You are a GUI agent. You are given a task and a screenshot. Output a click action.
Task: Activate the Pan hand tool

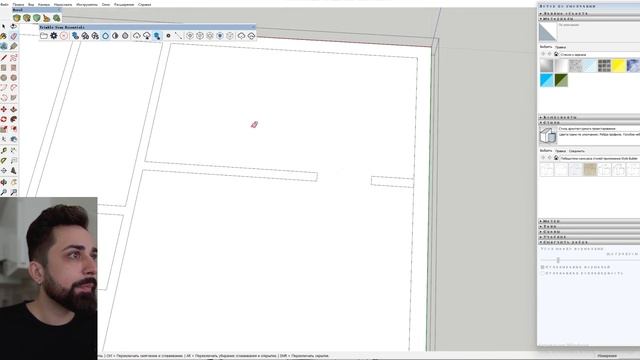click(x=13, y=182)
